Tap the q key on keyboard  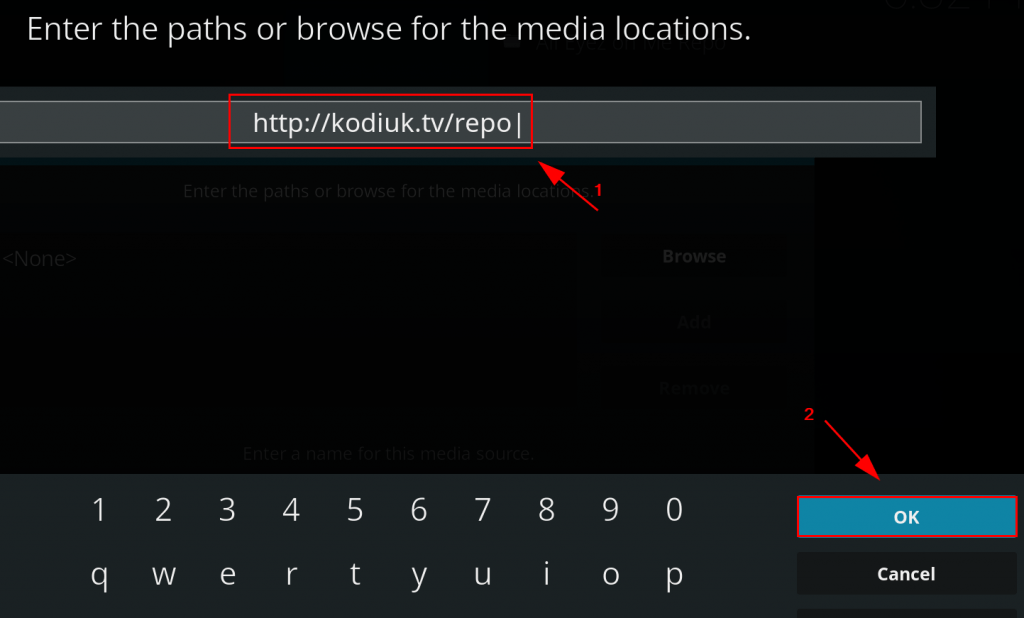pos(99,575)
